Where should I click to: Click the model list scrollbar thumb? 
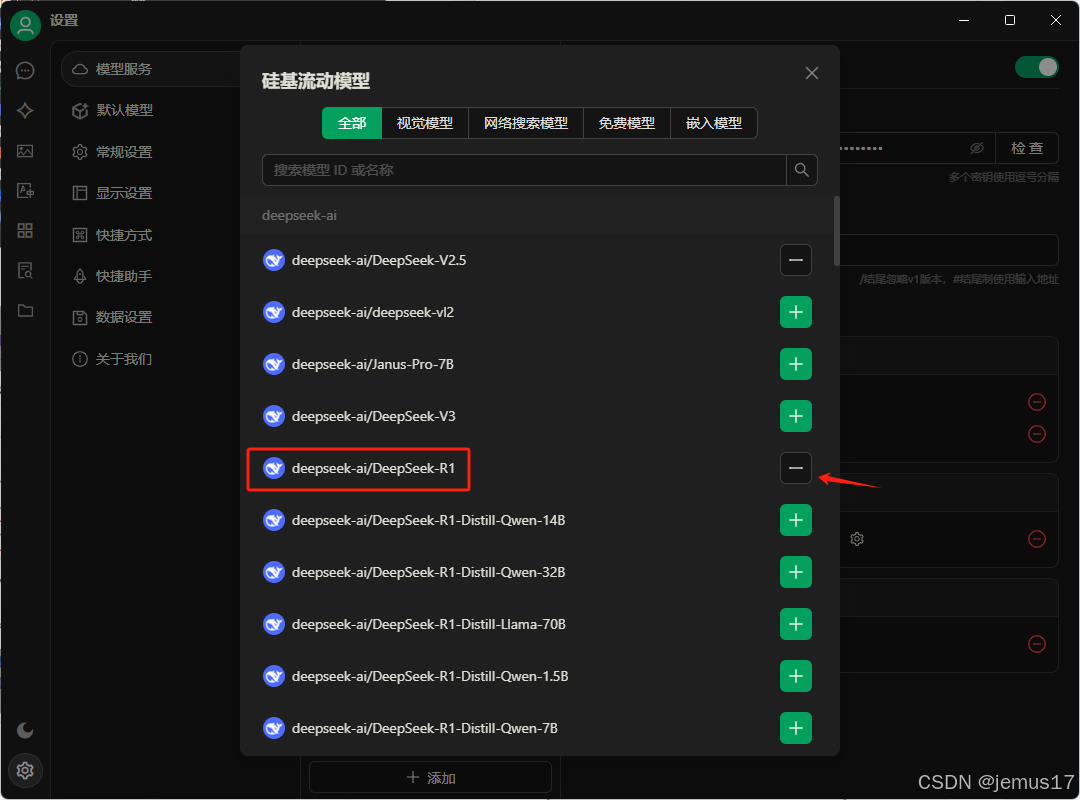tap(837, 231)
